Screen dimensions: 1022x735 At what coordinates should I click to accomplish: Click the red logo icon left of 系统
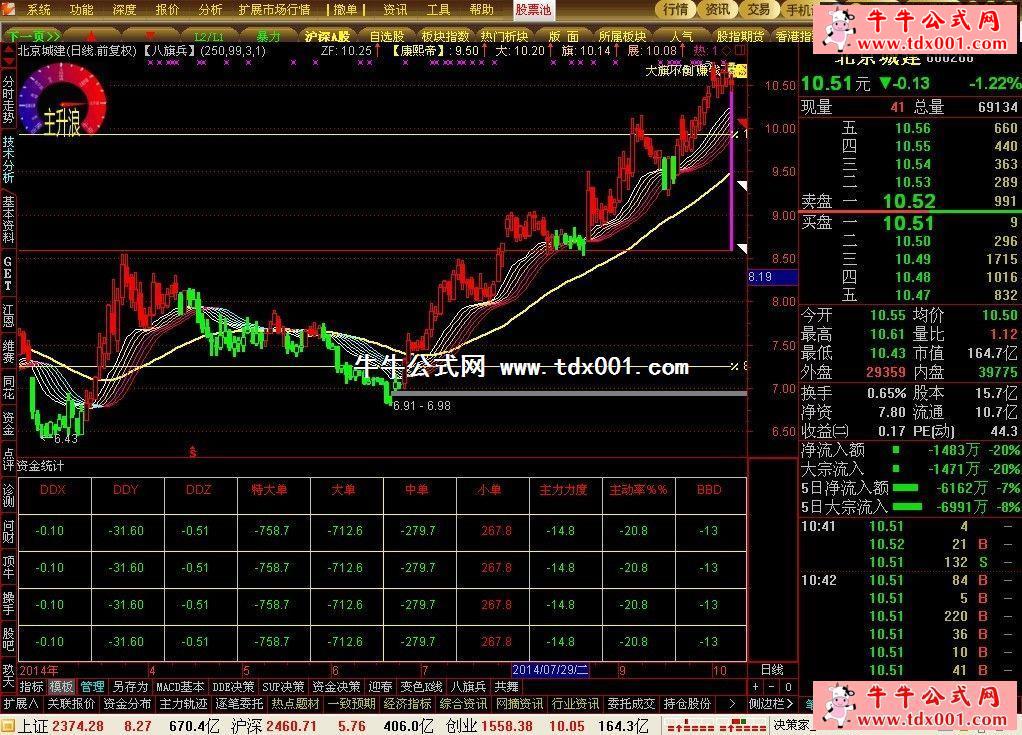[10, 9]
